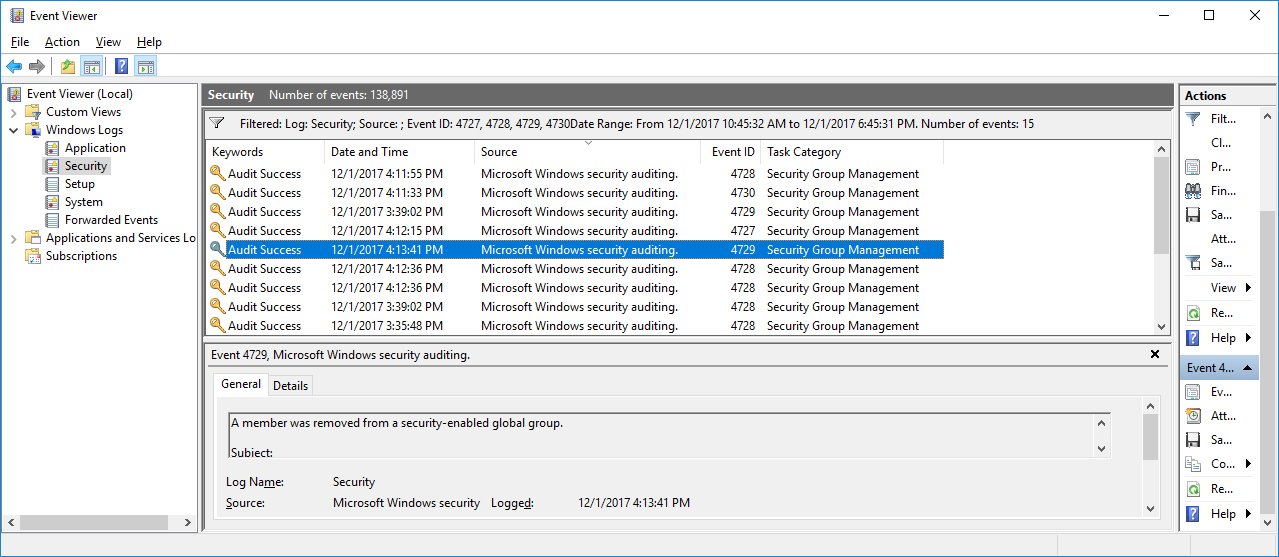This screenshot has width=1279, height=557.
Task: Collapse the Windows Logs tree node
Action: 14,130
